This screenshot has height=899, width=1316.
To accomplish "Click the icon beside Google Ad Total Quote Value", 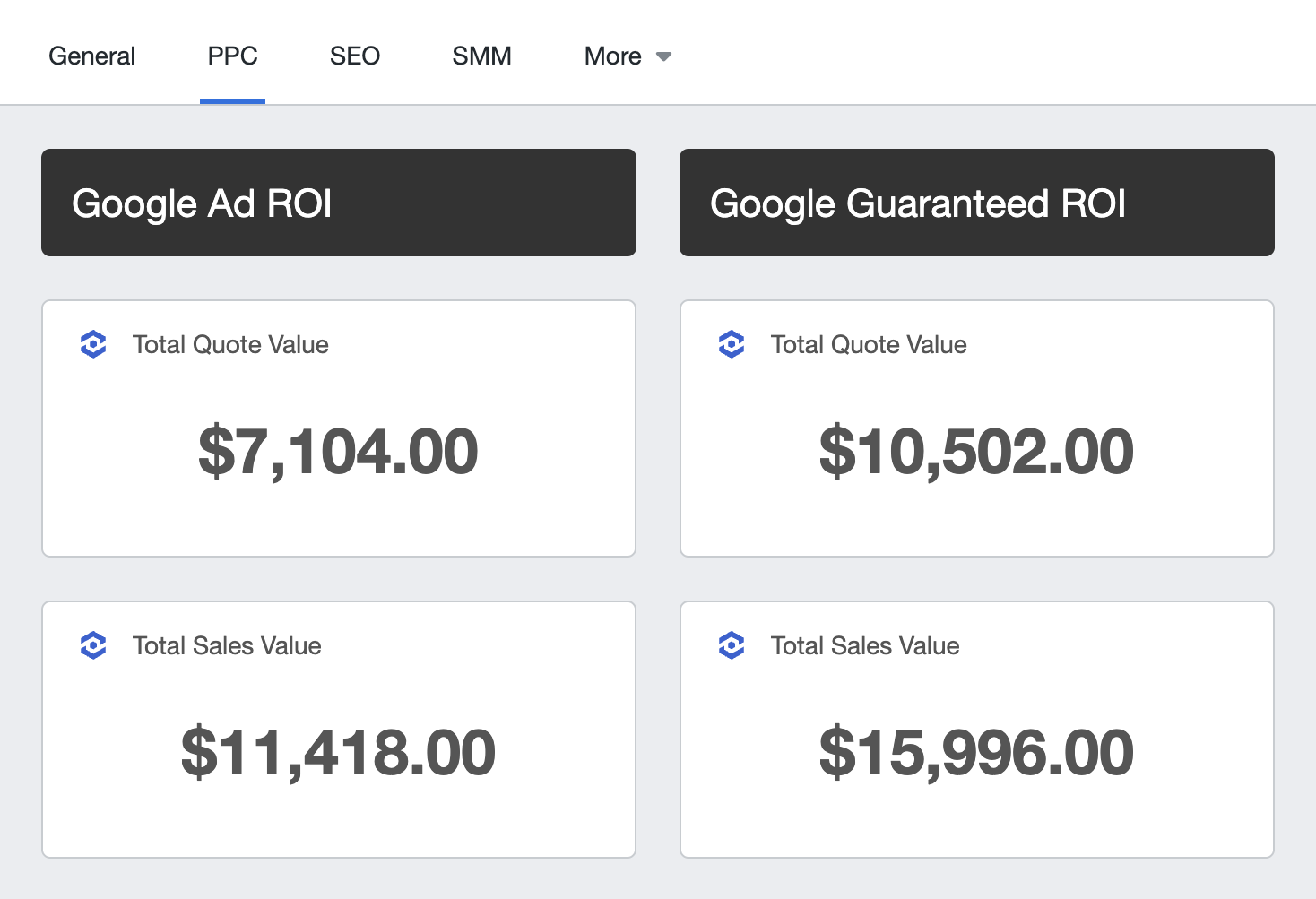I will point(93,344).
